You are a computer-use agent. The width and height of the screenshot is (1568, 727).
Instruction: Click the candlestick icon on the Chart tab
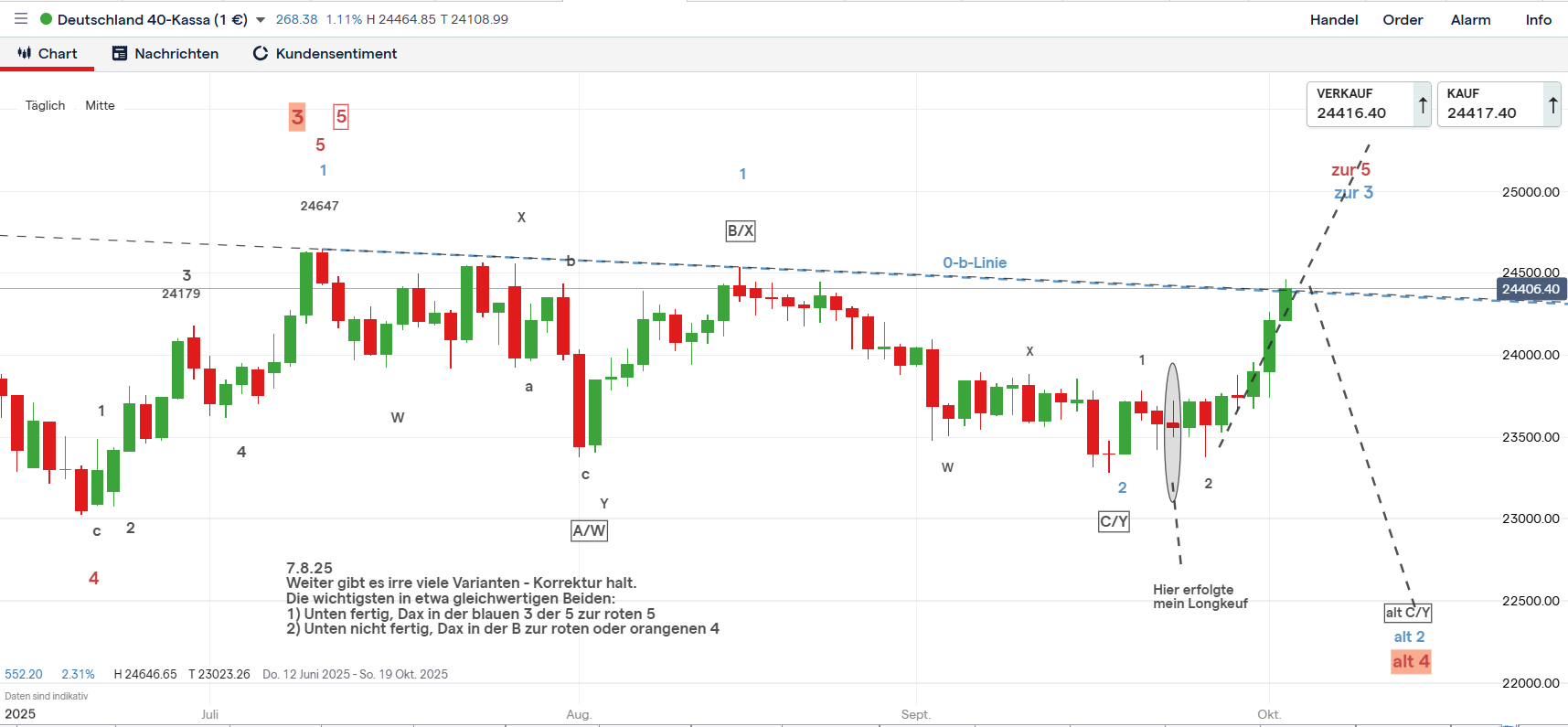pos(25,53)
